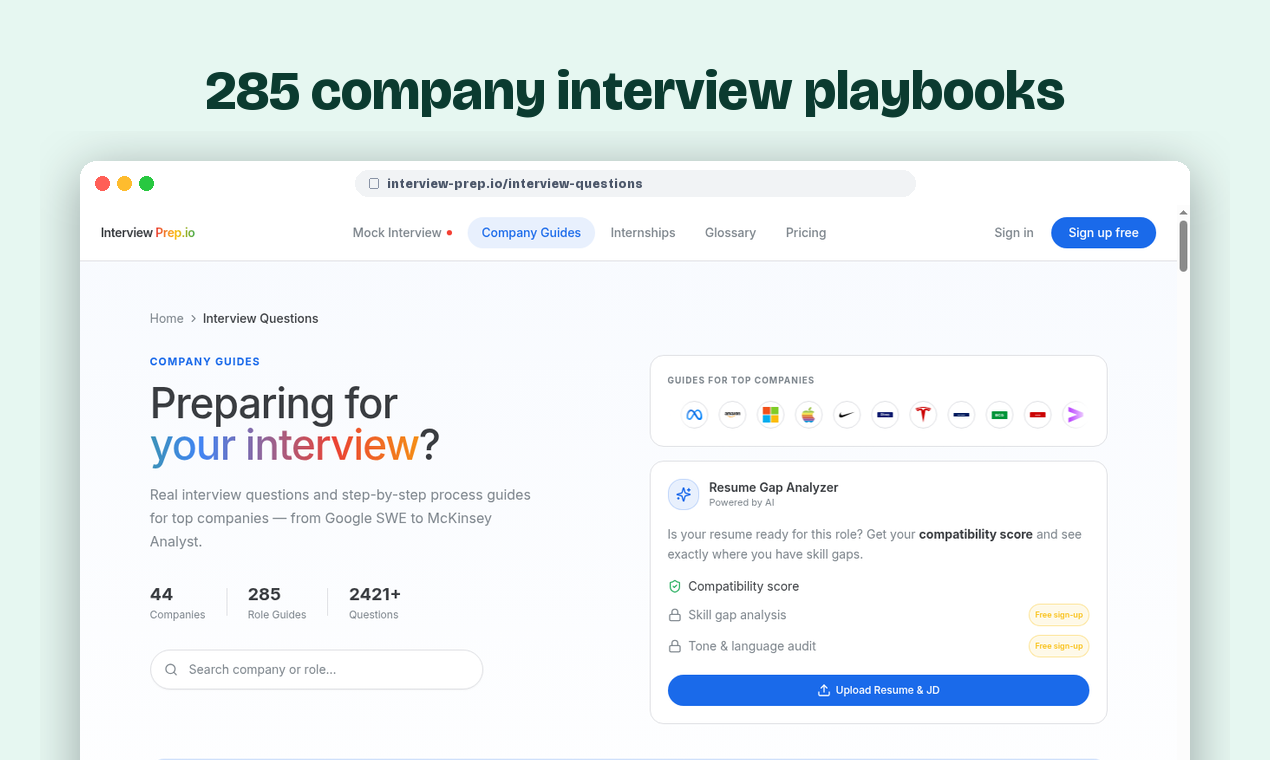Click the Resume Gap Analyzer sparkle icon
Viewport: 1270px width, 760px height.
pos(683,494)
